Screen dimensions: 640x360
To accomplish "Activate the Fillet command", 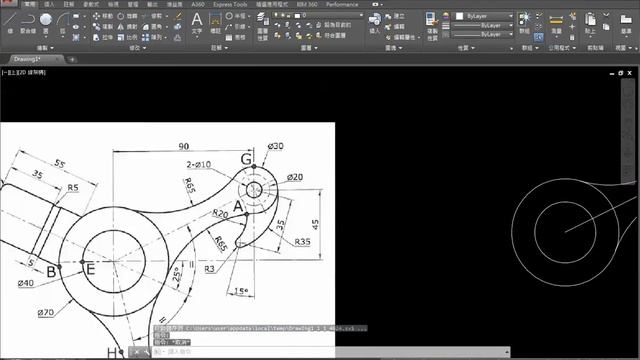I will pos(152,27).
